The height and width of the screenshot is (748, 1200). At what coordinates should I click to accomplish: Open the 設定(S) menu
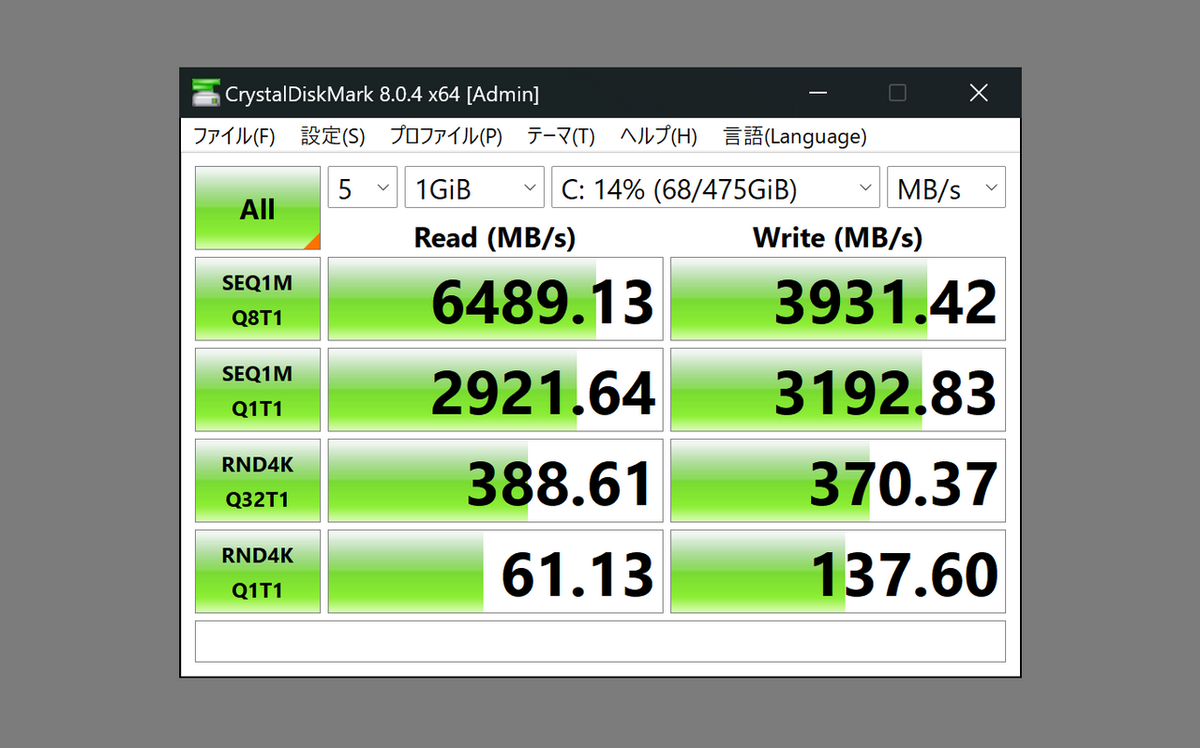333,136
